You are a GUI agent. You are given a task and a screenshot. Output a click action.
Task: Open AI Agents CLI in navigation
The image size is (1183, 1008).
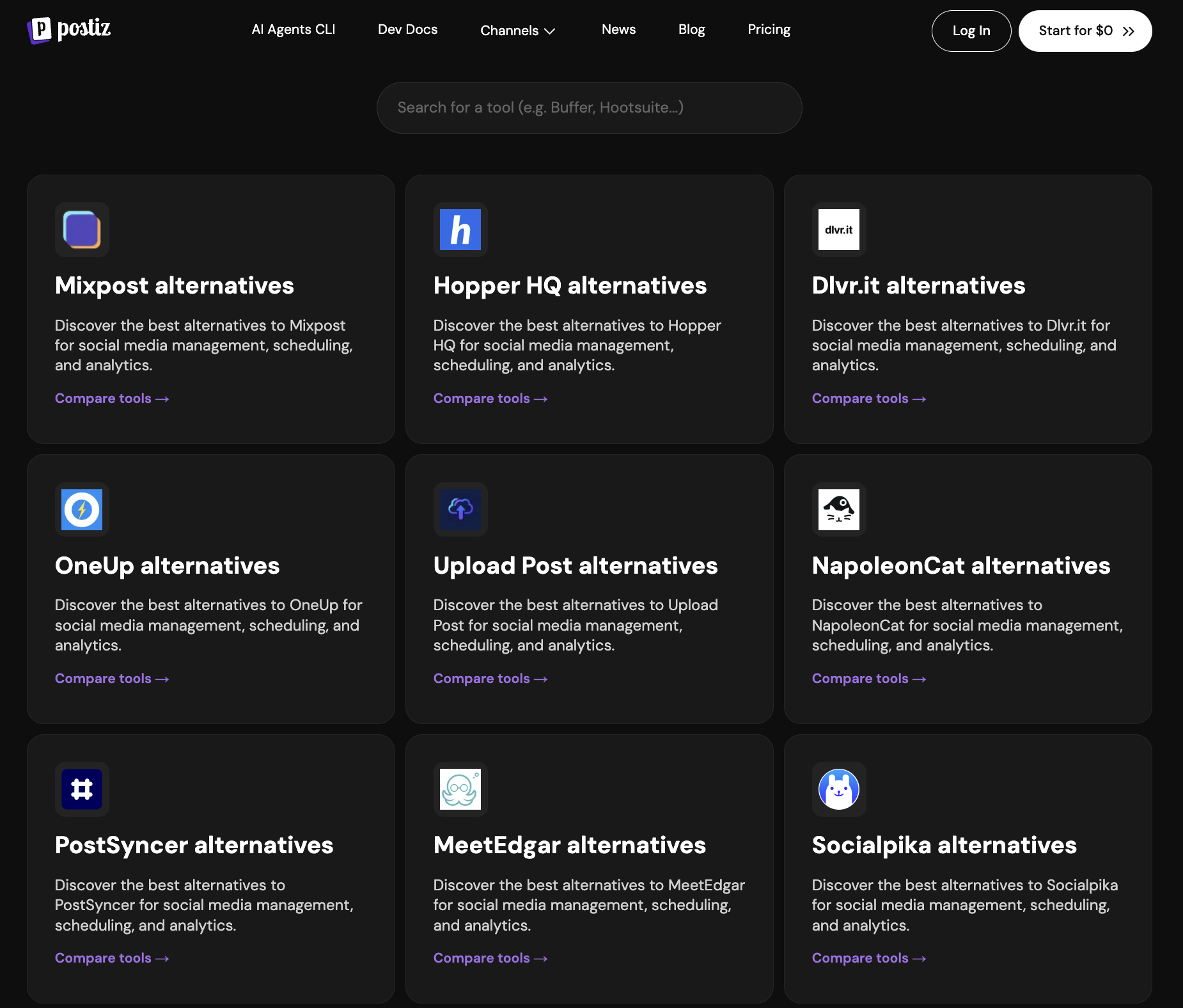(x=294, y=29)
